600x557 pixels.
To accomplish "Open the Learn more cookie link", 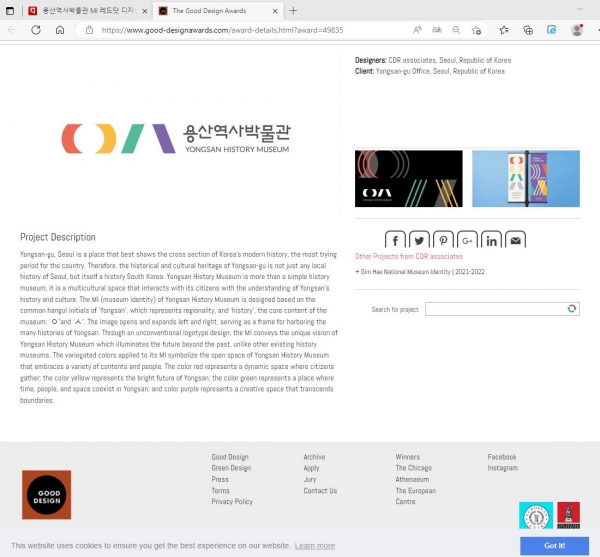I will pyautogui.click(x=315, y=546).
